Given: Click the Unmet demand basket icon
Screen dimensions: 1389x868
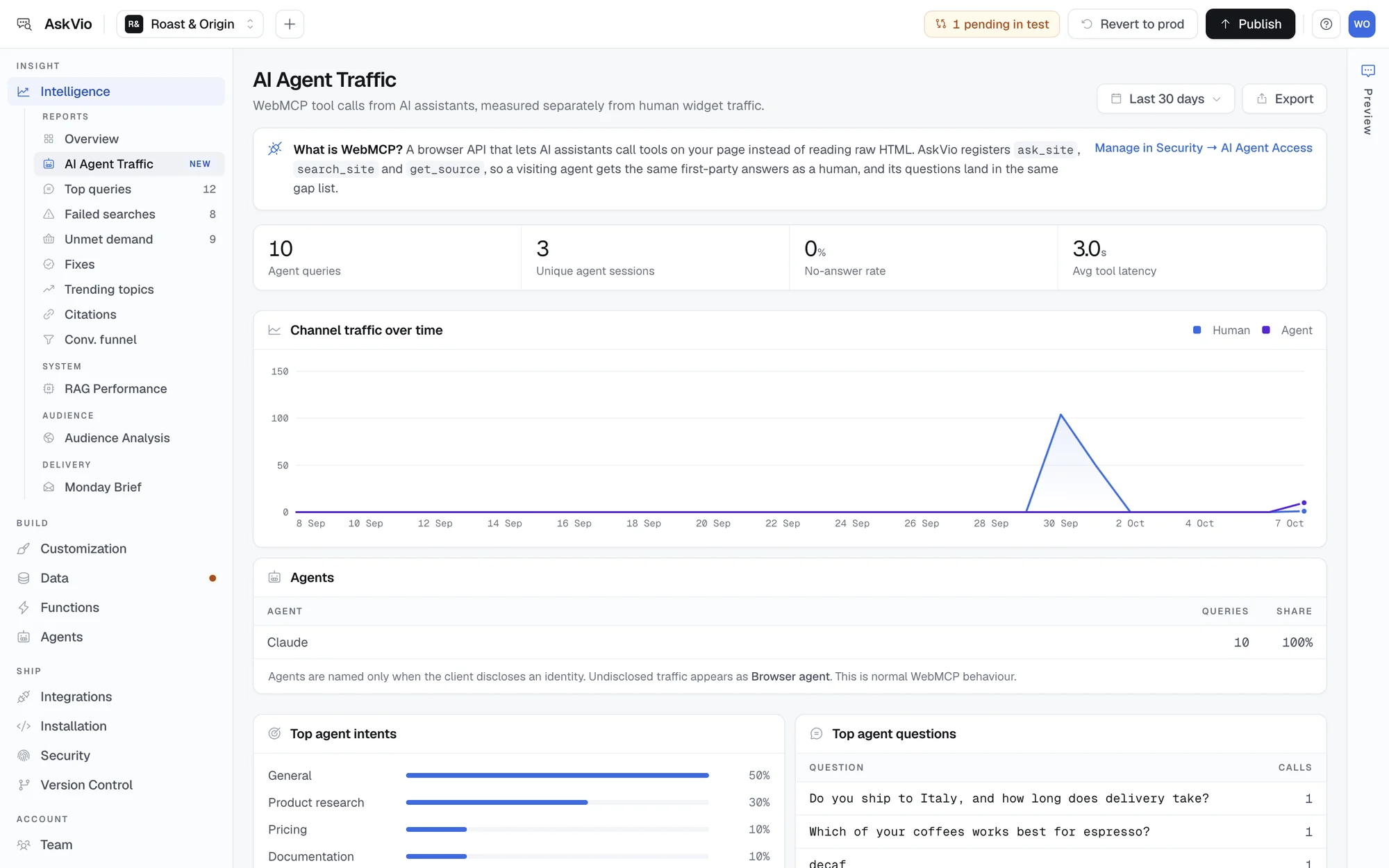Looking at the screenshot, I should (x=49, y=239).
